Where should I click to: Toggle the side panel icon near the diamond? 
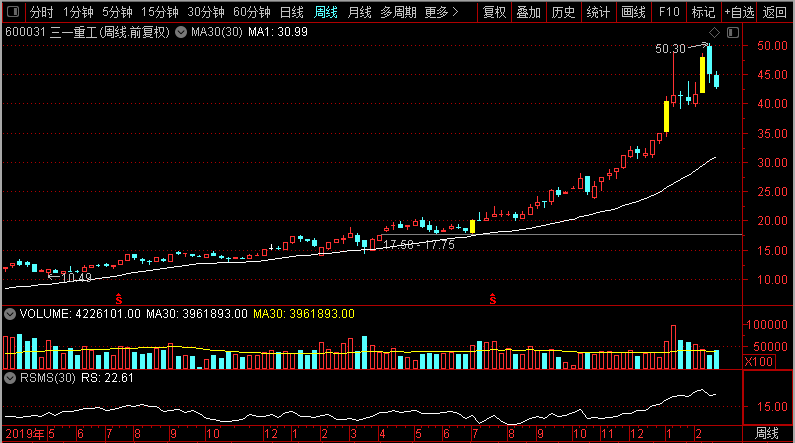[x=733, y=32]
